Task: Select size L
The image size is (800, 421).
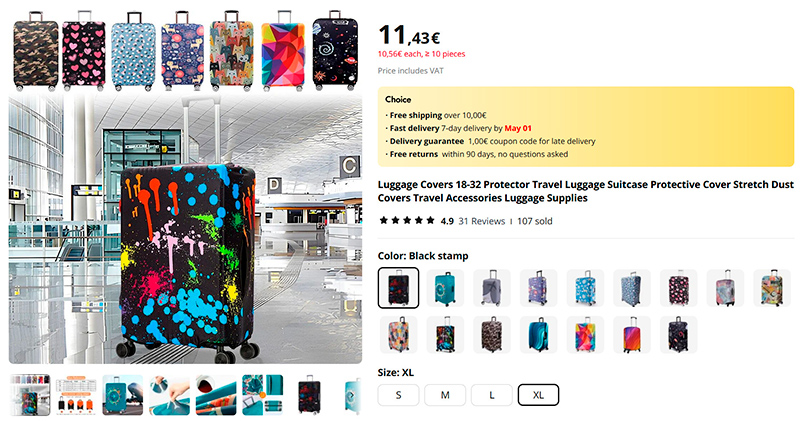Action: click(x=492, y=395)
